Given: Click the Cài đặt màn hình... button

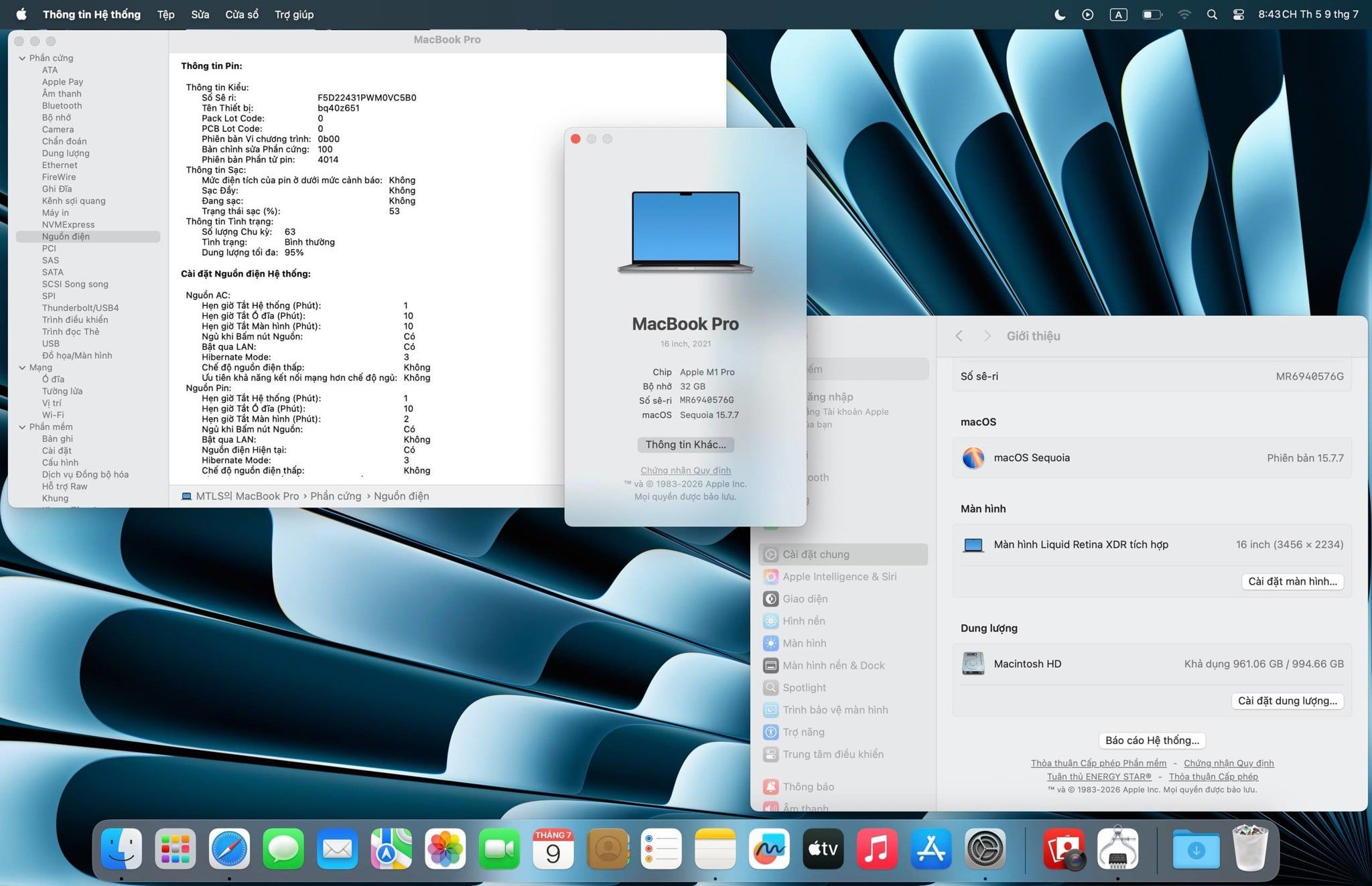Looking at the screenshot, I should (x=1292, y=581).
